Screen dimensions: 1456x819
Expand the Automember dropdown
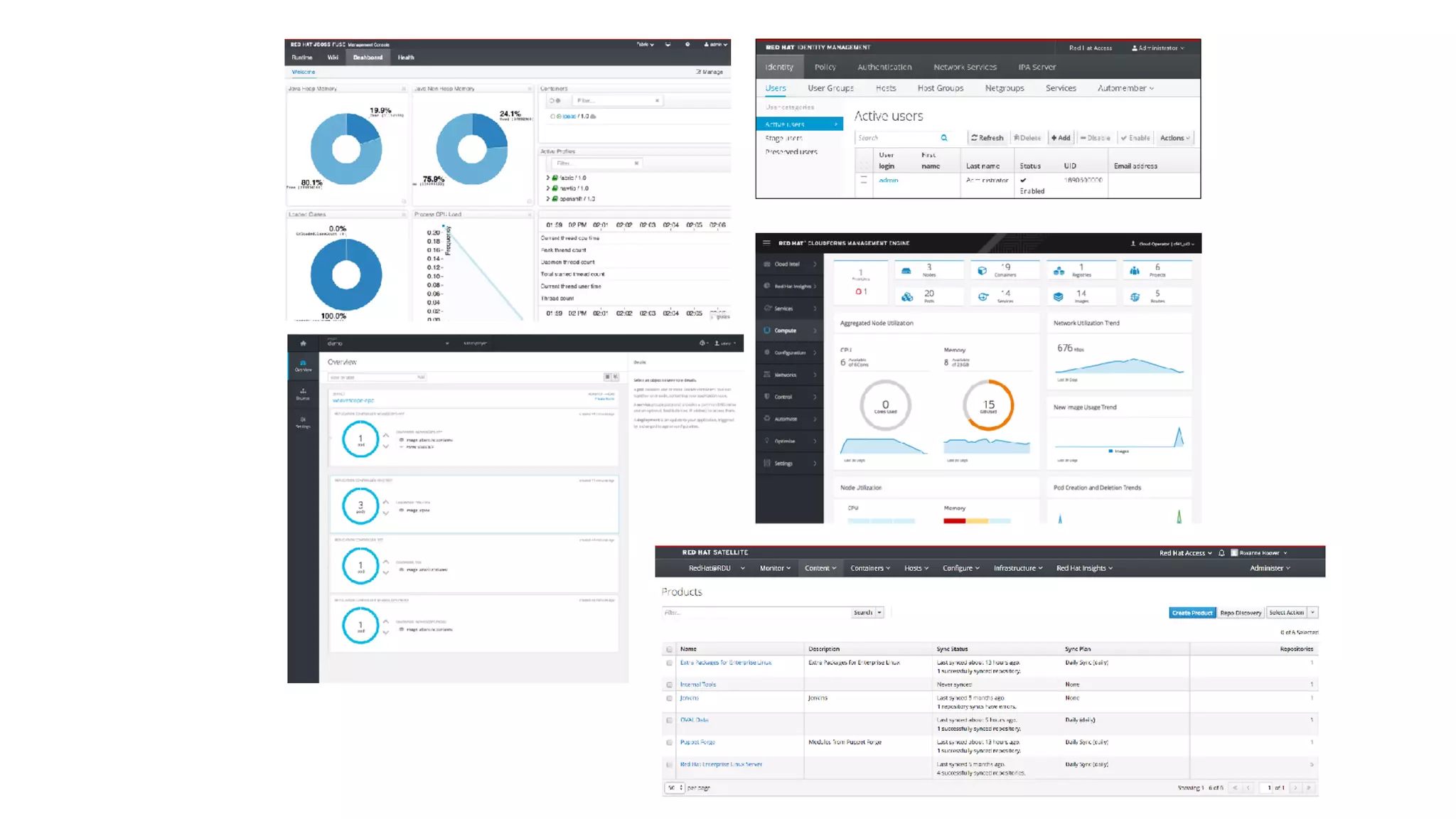[1125, 88]
